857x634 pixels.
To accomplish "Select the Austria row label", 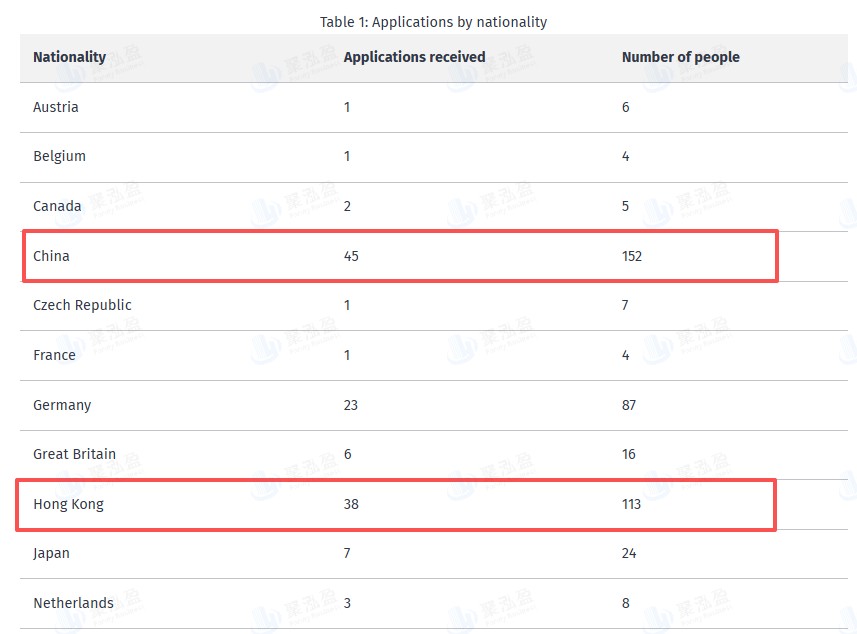I will click(55, 107).
